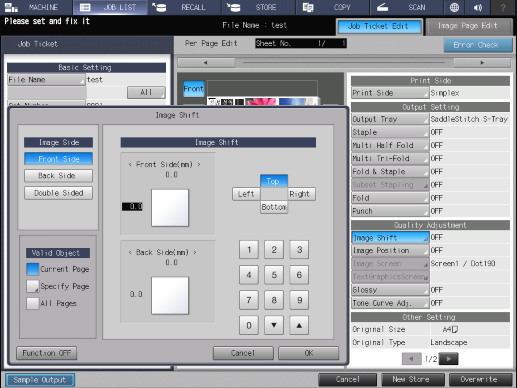
Task: Click the globe language icon
Action: pos(454,7)
